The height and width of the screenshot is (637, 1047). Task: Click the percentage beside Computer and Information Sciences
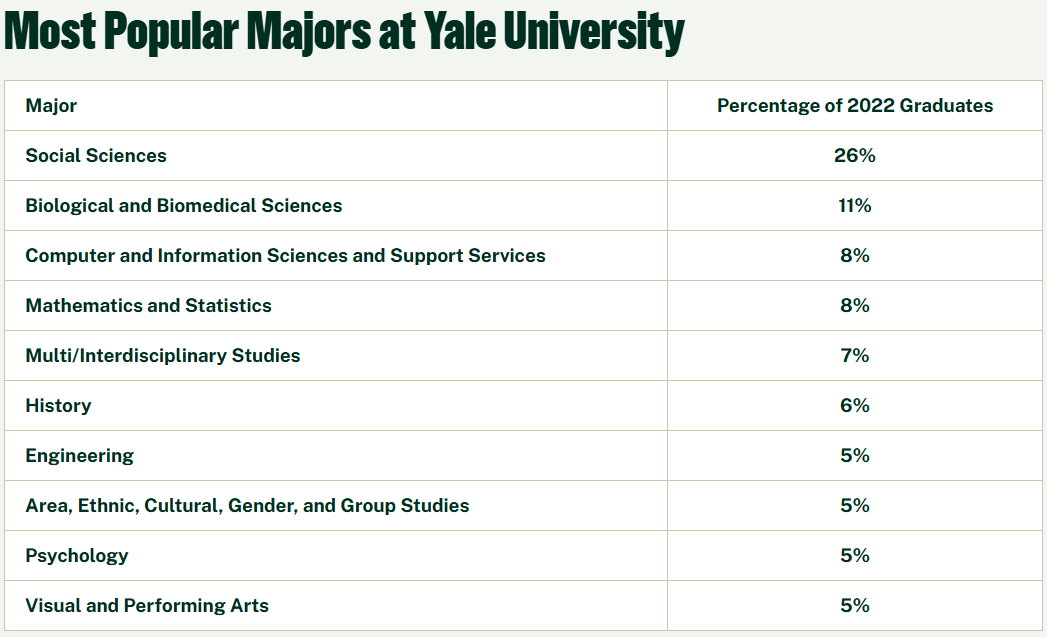point(855,256)
